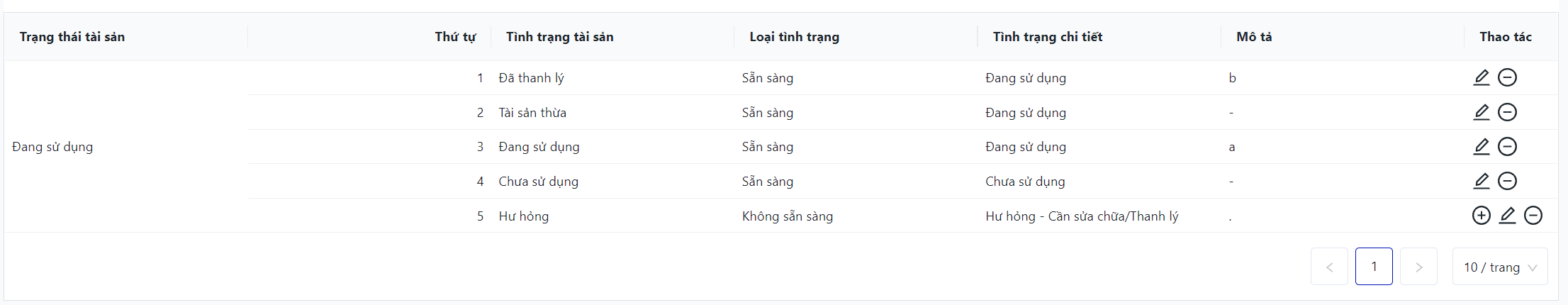1568x305 pixels.
Task: Delete the 'Chưa sử dụng' row
Action: click(1507, 181)
